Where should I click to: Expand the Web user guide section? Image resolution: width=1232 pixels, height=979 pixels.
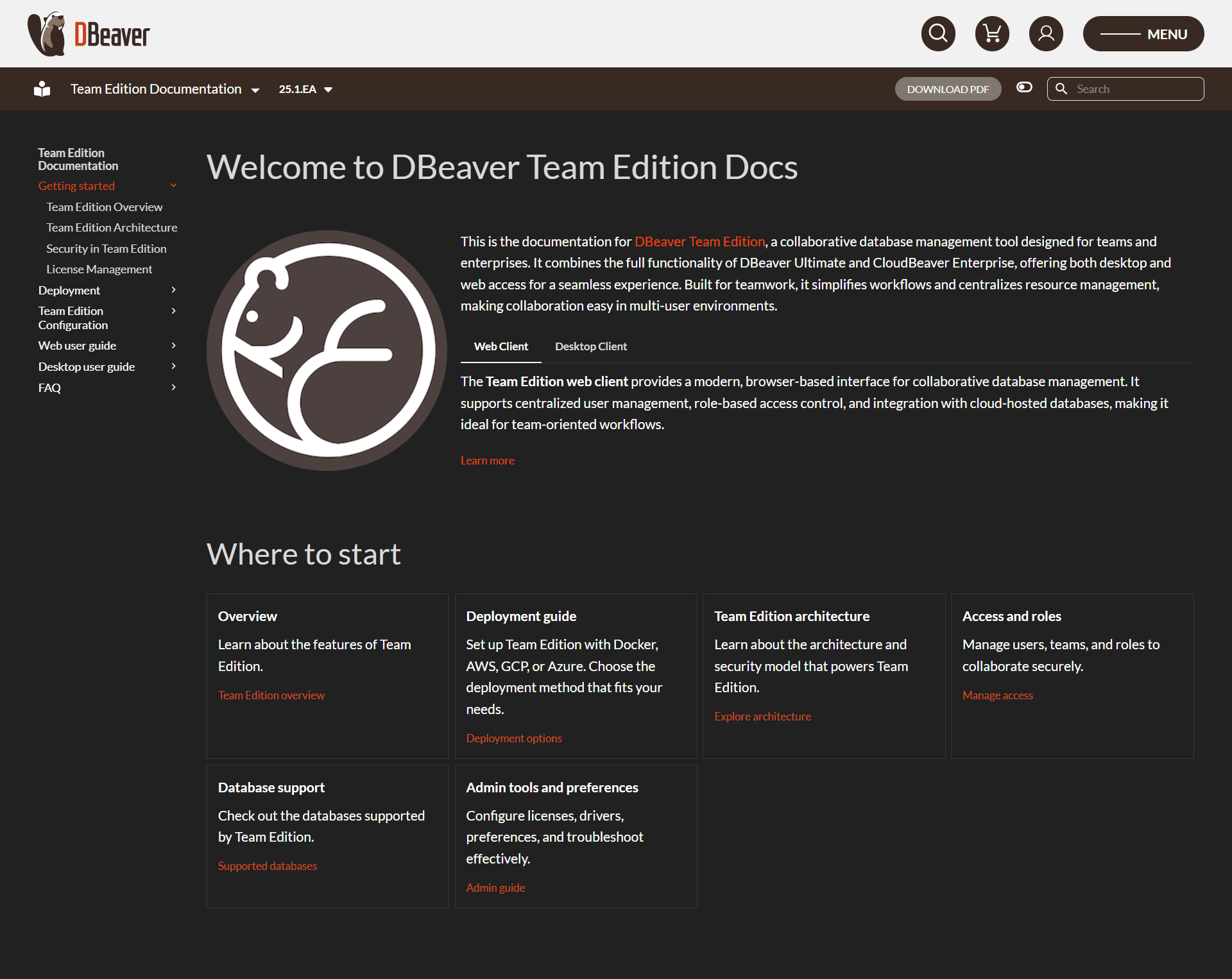coord(173,345)
